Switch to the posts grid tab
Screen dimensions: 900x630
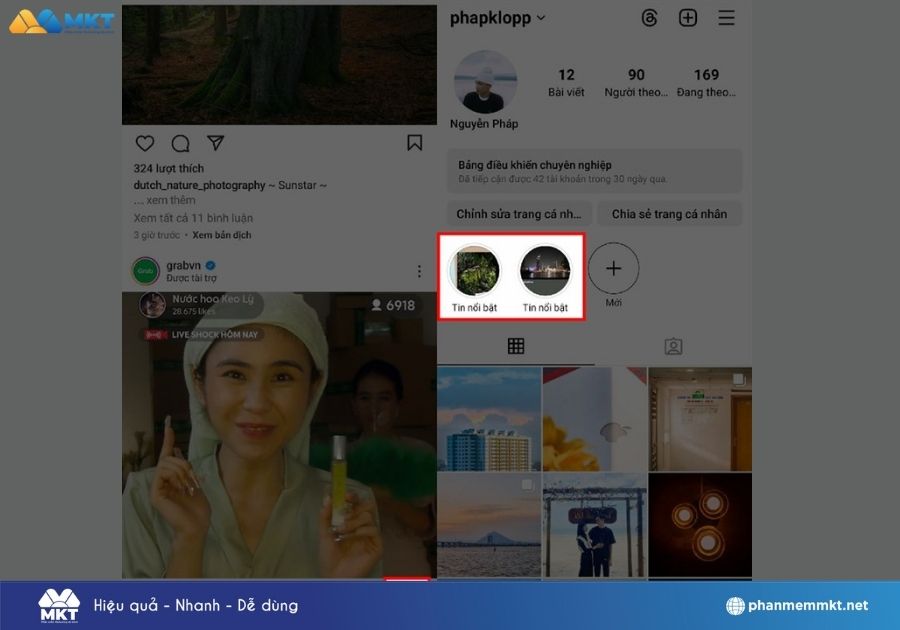[515, 346]
